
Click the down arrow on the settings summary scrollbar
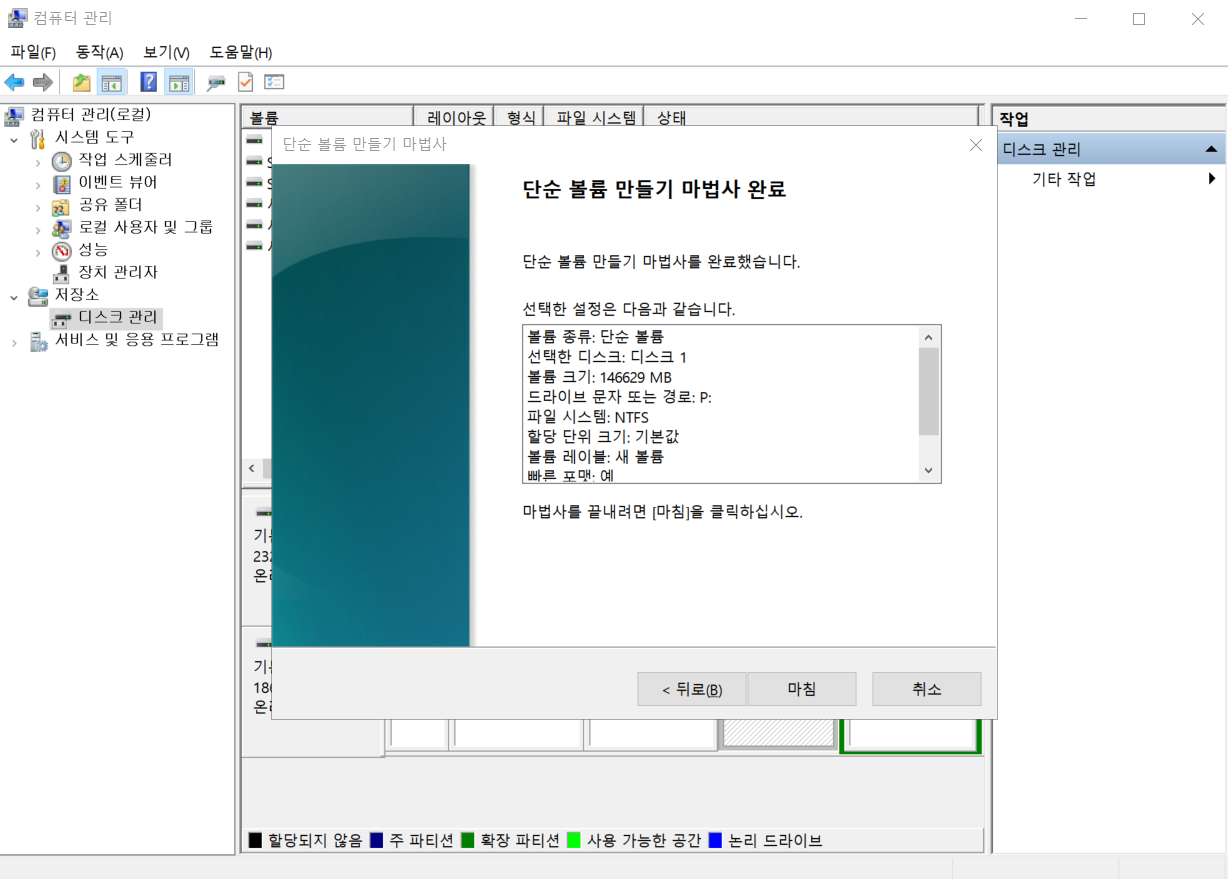[928, 470]
